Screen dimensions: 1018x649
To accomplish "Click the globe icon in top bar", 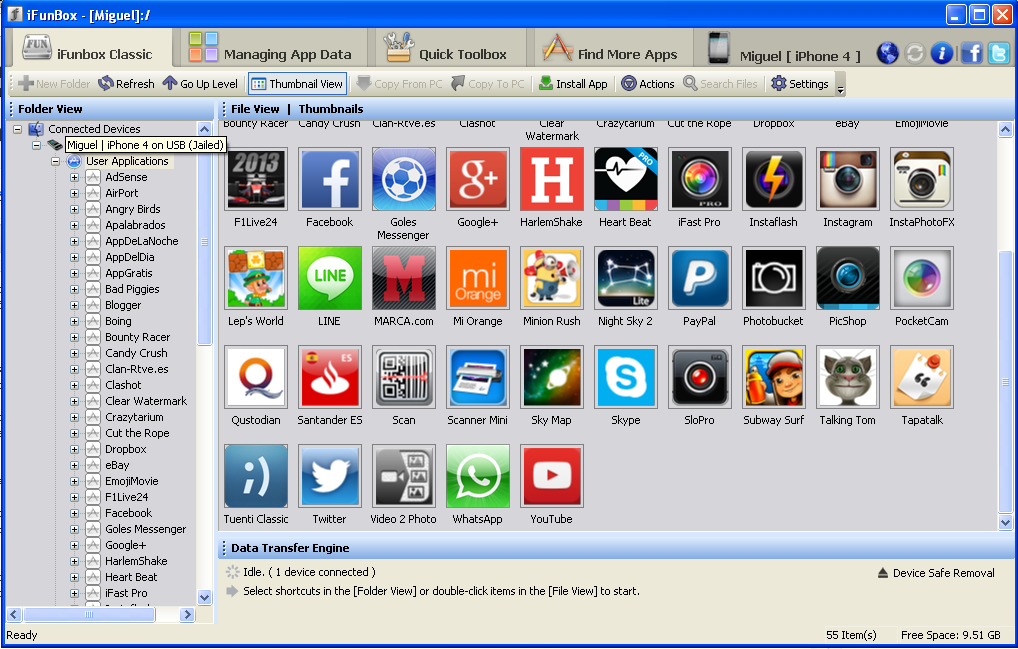I will [888, 53].
